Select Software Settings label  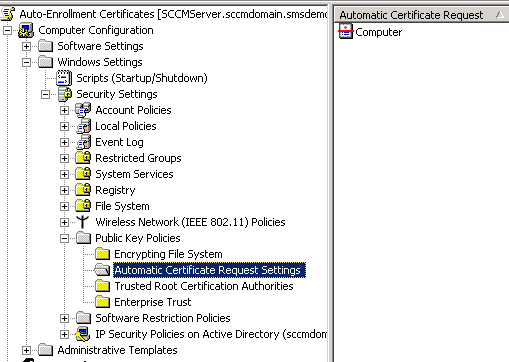pos(100,46)
